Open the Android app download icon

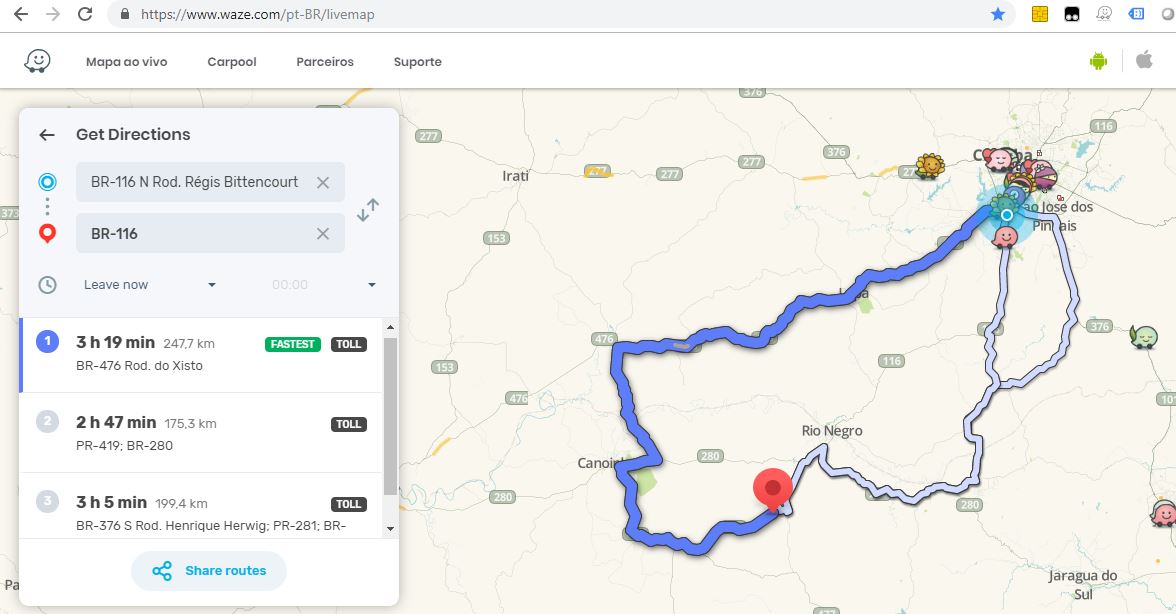tap(1098, 61)
